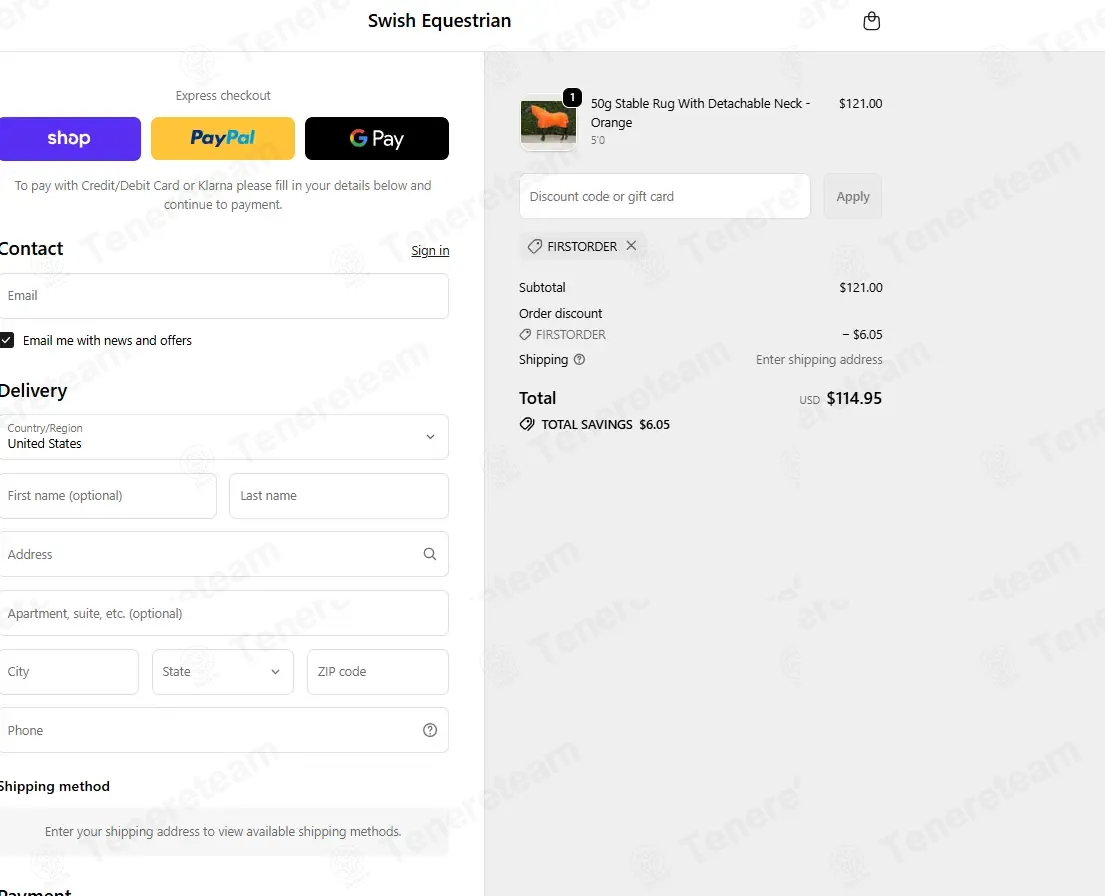Image resolution: width=1105 pixels, height=896 pixels.
Task: Click the quantity badge on product image
Action: 572,97
